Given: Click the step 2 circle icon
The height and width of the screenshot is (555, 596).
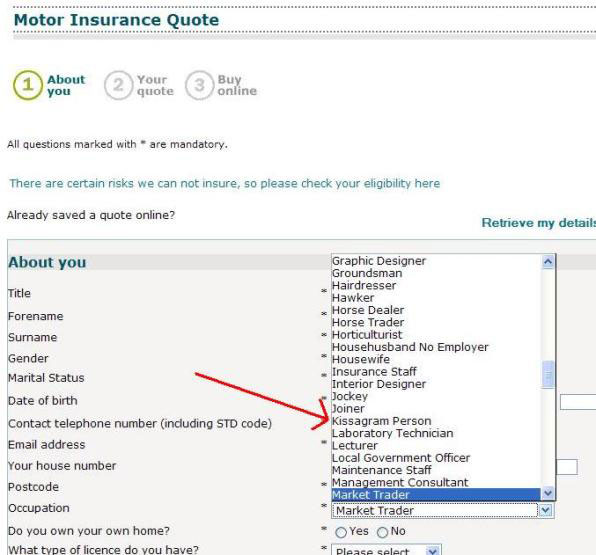Looking at the screenshot, I should (118, 85).
